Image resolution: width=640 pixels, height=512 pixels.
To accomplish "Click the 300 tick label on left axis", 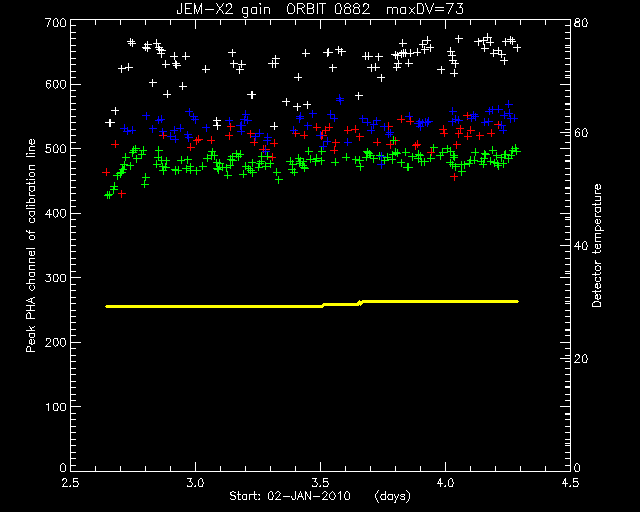I will pyautogui.click(x=56, y=278).
